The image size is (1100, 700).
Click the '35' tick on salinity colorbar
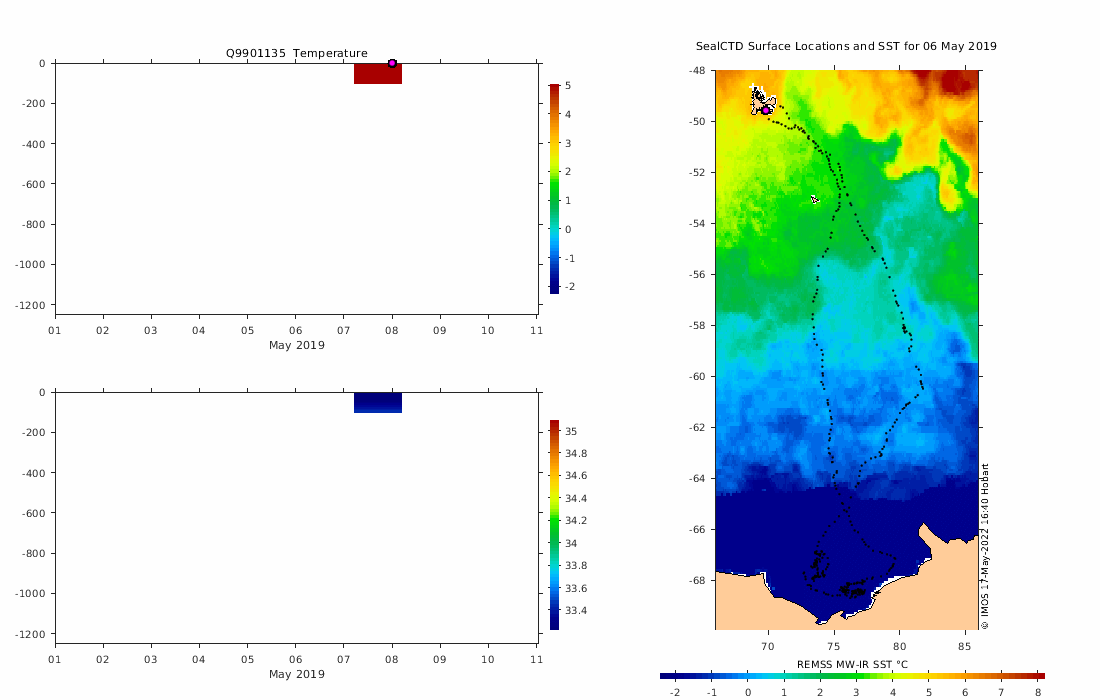[x=571, y=431]
